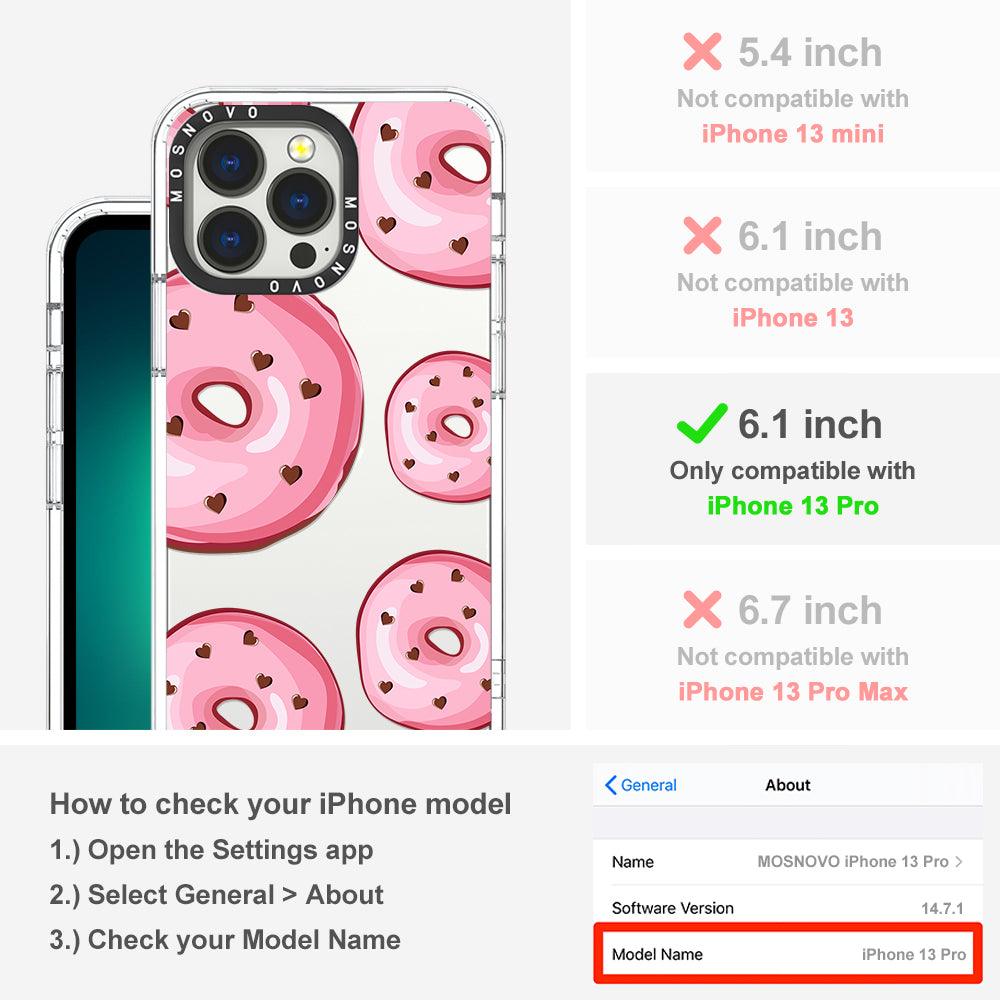Click the right-side camera lens
1000x1000 pixels.
tap(300, 202)
